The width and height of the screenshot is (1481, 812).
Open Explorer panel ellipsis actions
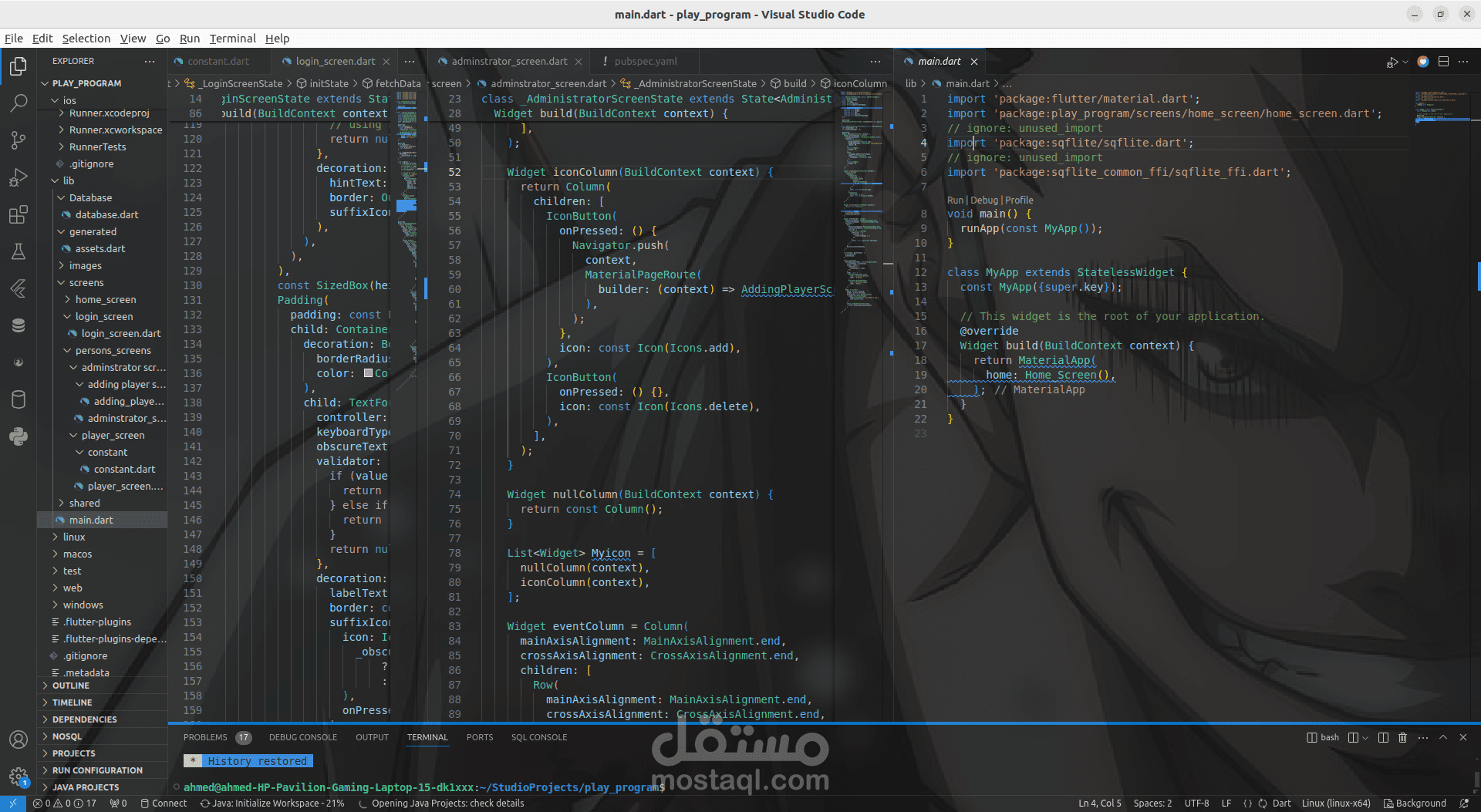pyautogui.click(x=149, y=61)
